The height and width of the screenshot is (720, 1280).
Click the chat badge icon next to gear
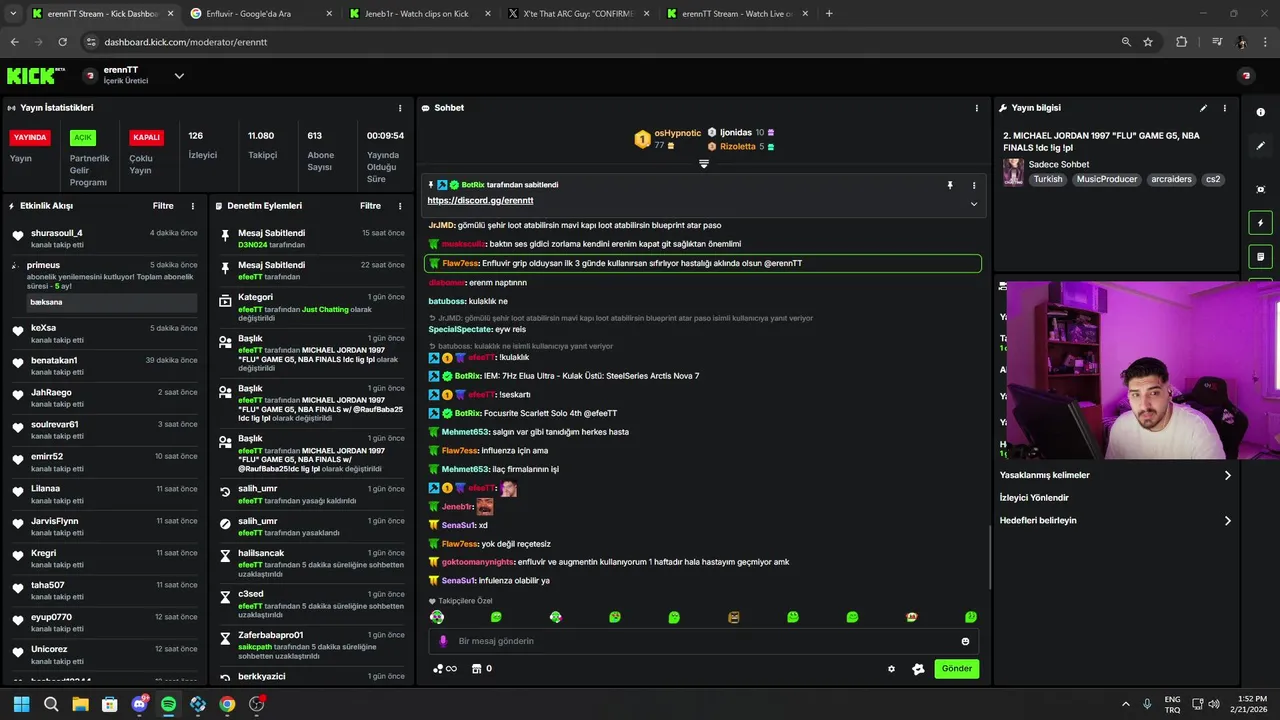[918, 669]
